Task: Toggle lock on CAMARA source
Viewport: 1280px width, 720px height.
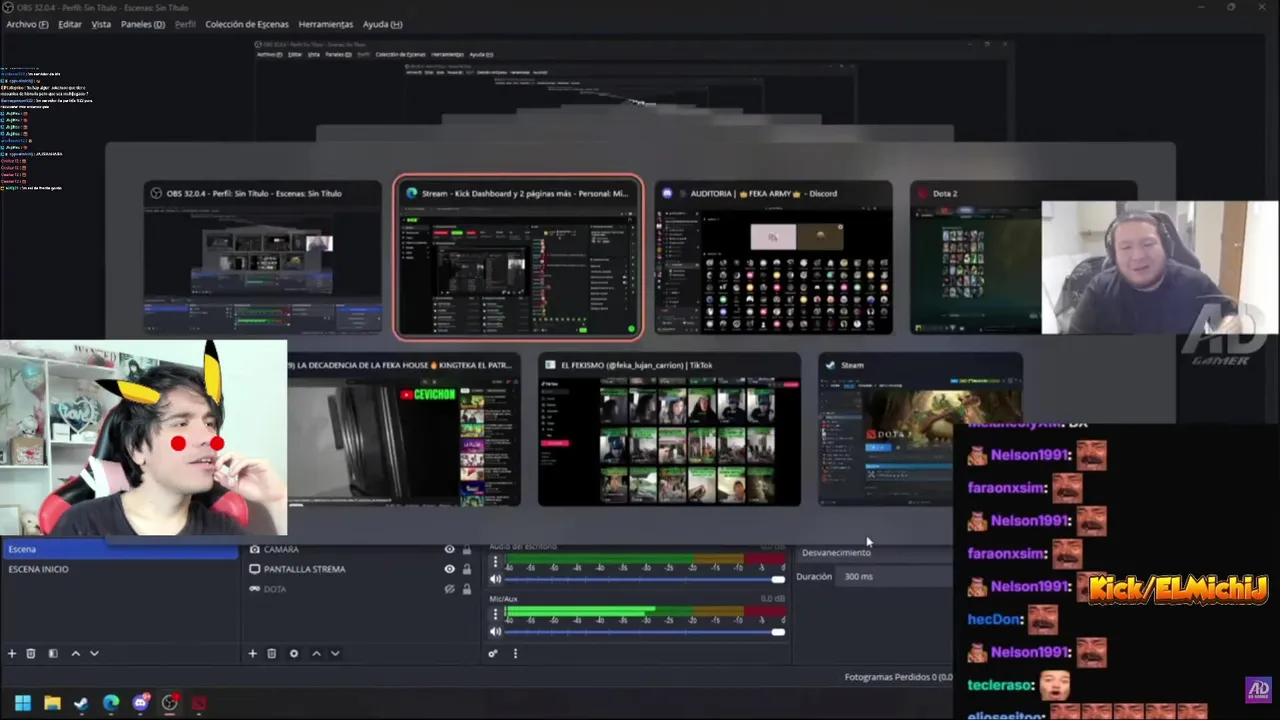Action: (x=466, y=549)
